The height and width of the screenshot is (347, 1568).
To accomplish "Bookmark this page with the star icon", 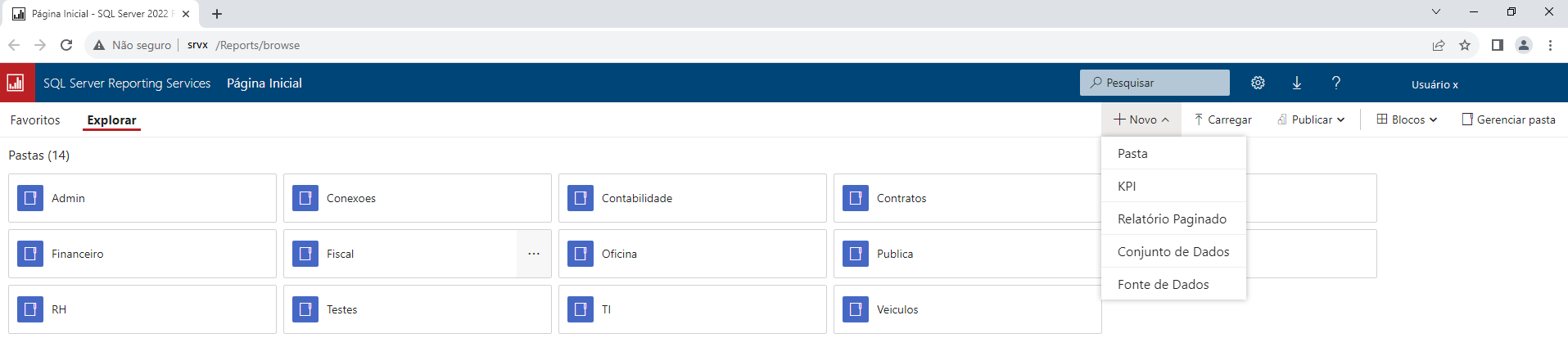I will (1465, 45).
